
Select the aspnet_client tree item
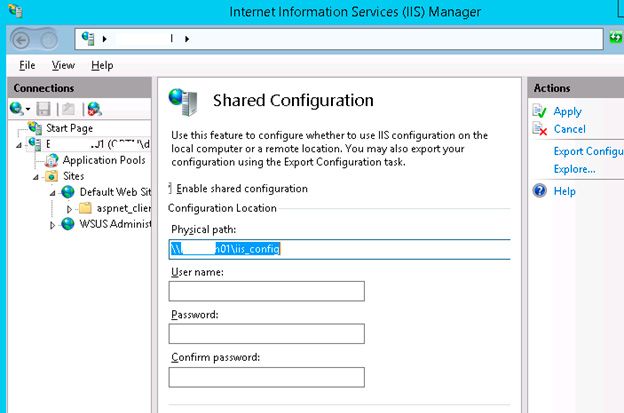coord(123,208)
